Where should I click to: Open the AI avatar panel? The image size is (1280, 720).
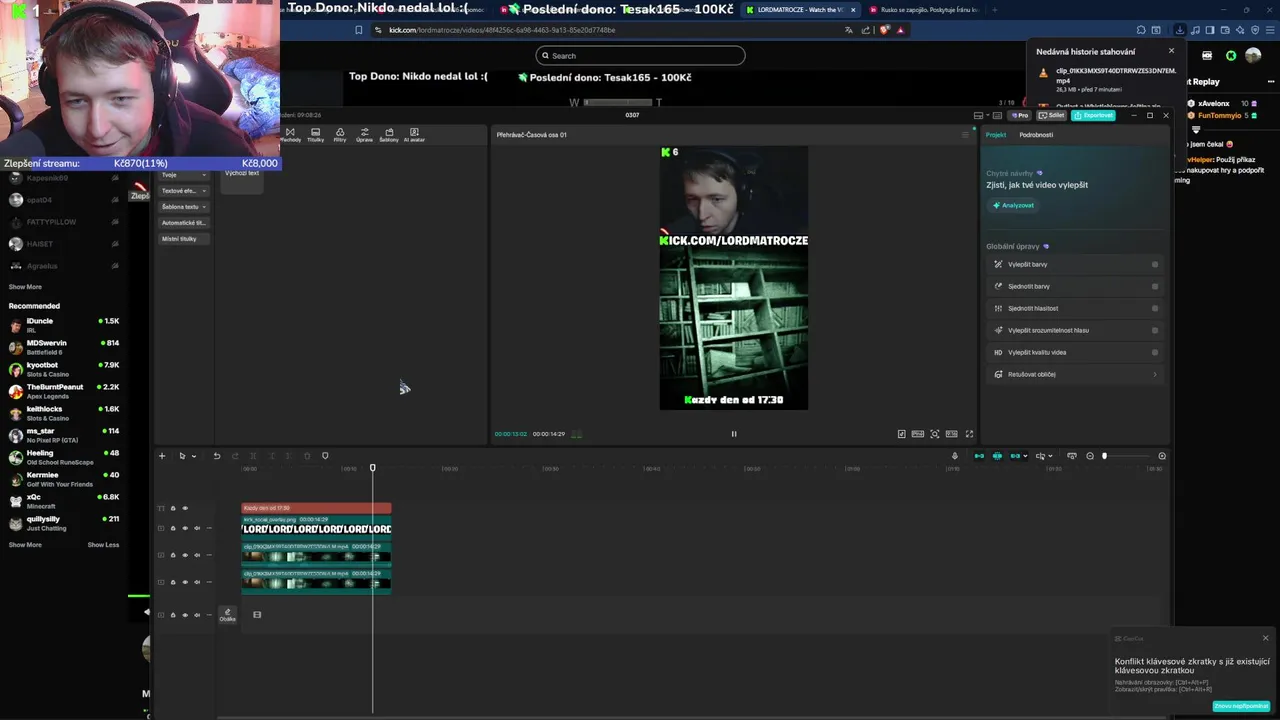(x=414, y=134)
